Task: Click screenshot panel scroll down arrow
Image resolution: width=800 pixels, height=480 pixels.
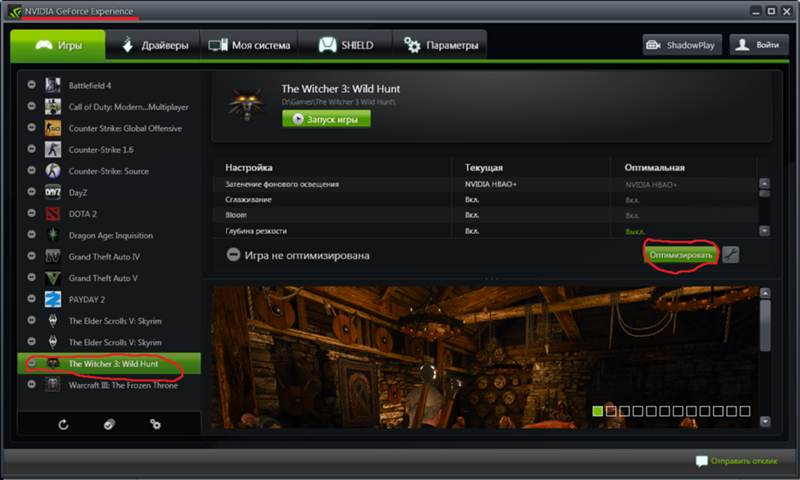Action: click(x=765, y=421)
